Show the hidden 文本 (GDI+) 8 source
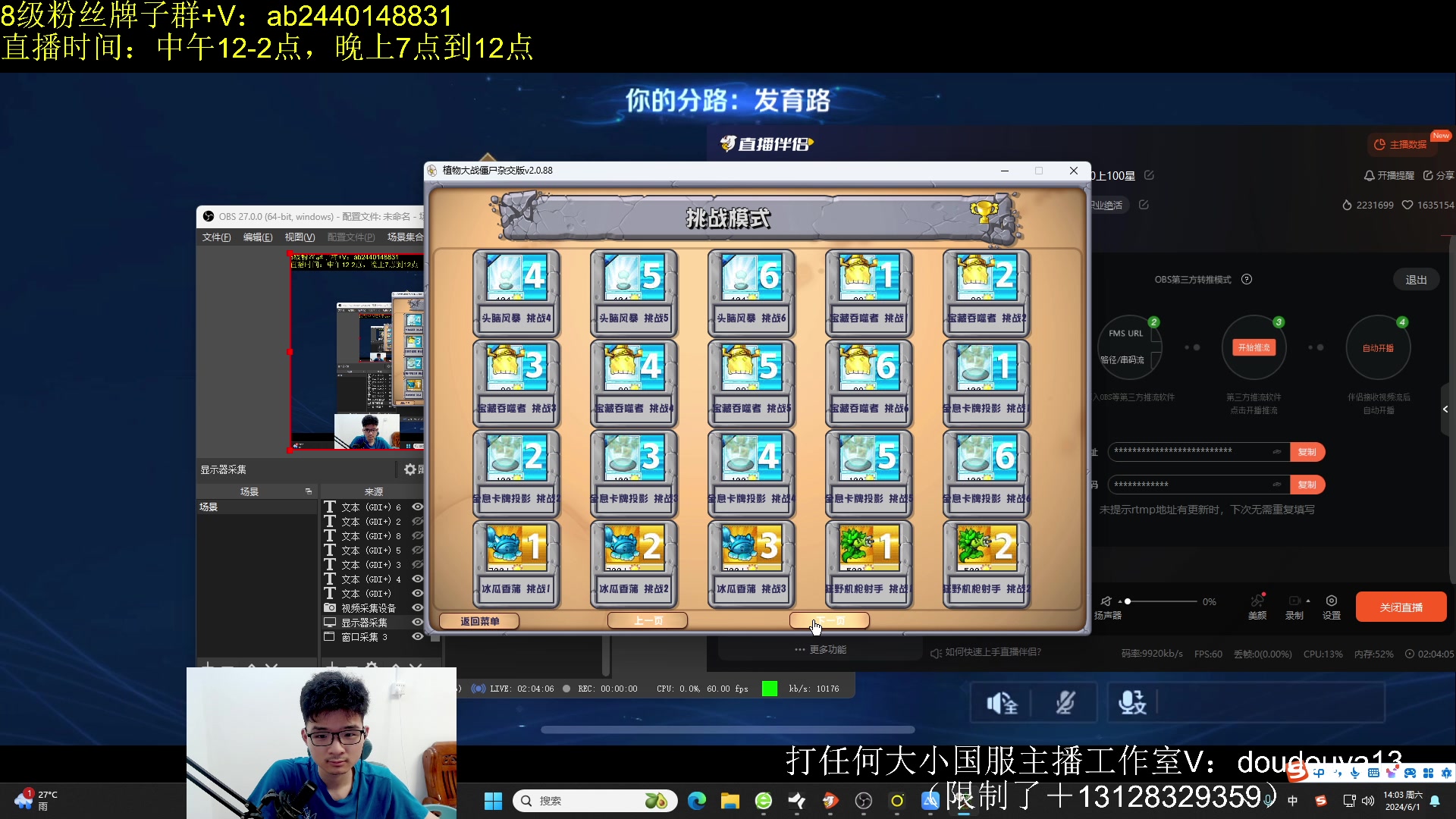Image resolution: width=1456 pixels, height=819 pixels. 417,535
